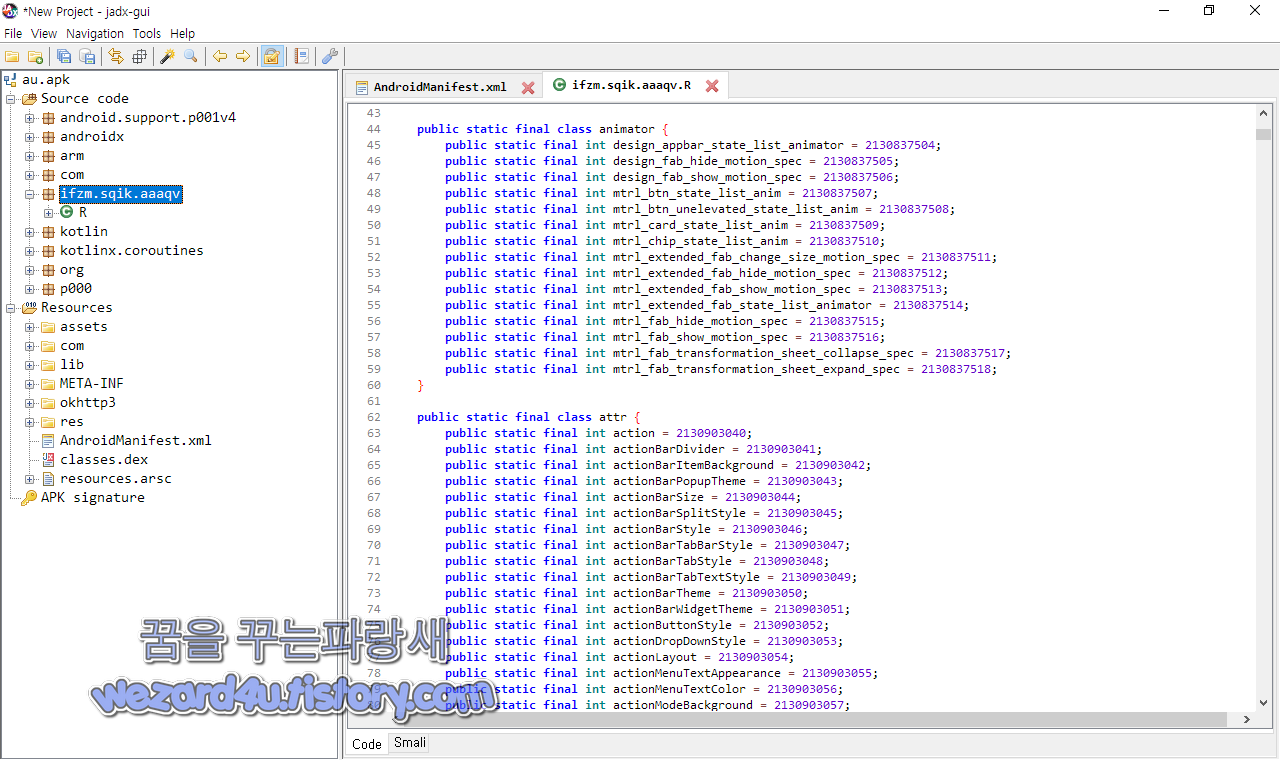Click "mtrl_fab_transformation_sheet_expand_spec" on line 59
The height and width of the screenshot is (760, 1280).
[x=757, y=369]
